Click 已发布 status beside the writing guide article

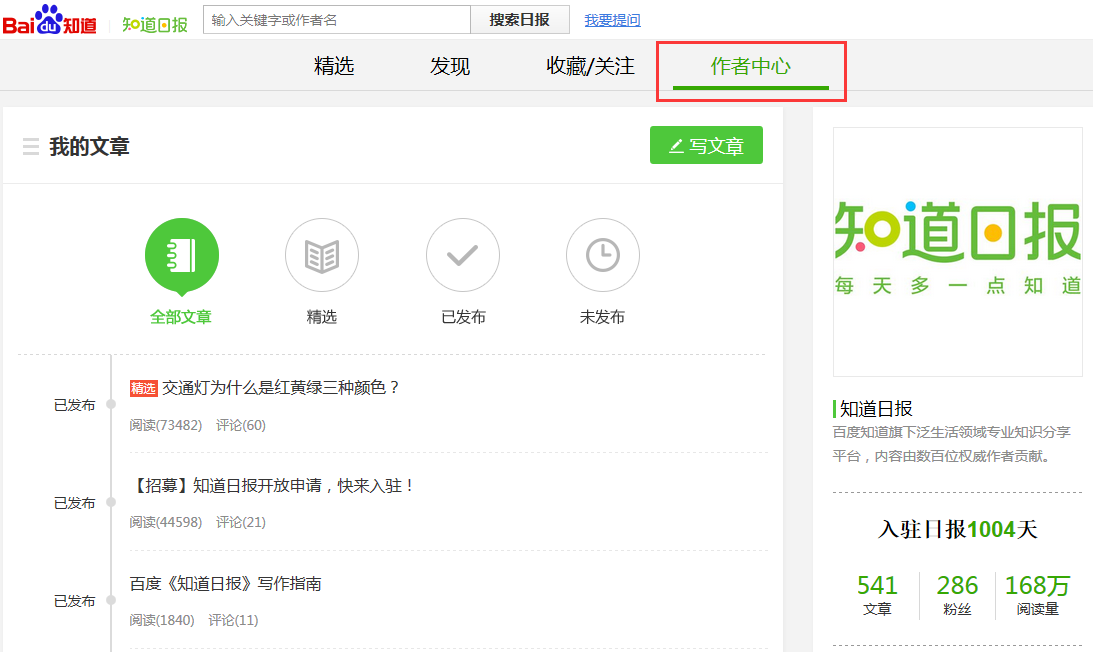tap(75, 601)
